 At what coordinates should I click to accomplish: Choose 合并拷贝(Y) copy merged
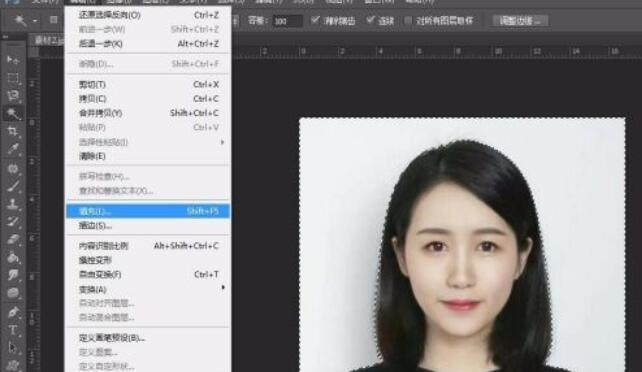pyautogui.click(x=148, y=113)
